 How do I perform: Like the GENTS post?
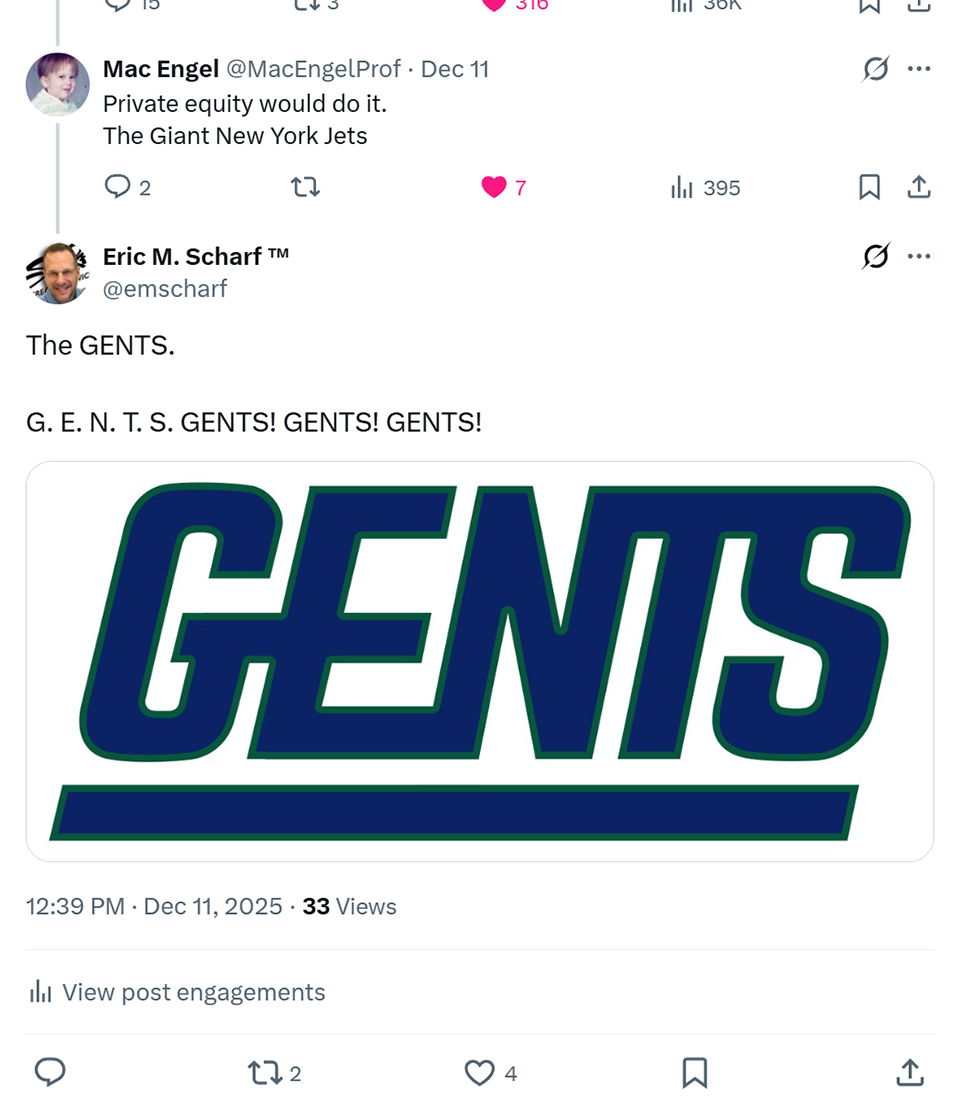[x=480, y=1073]
